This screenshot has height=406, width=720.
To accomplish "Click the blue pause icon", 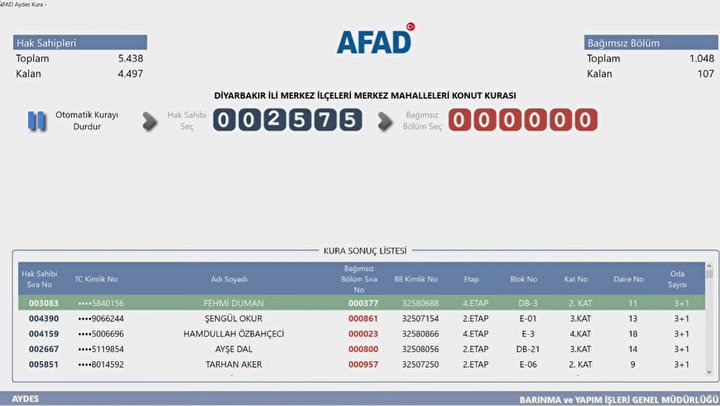I will coord(37,121).
